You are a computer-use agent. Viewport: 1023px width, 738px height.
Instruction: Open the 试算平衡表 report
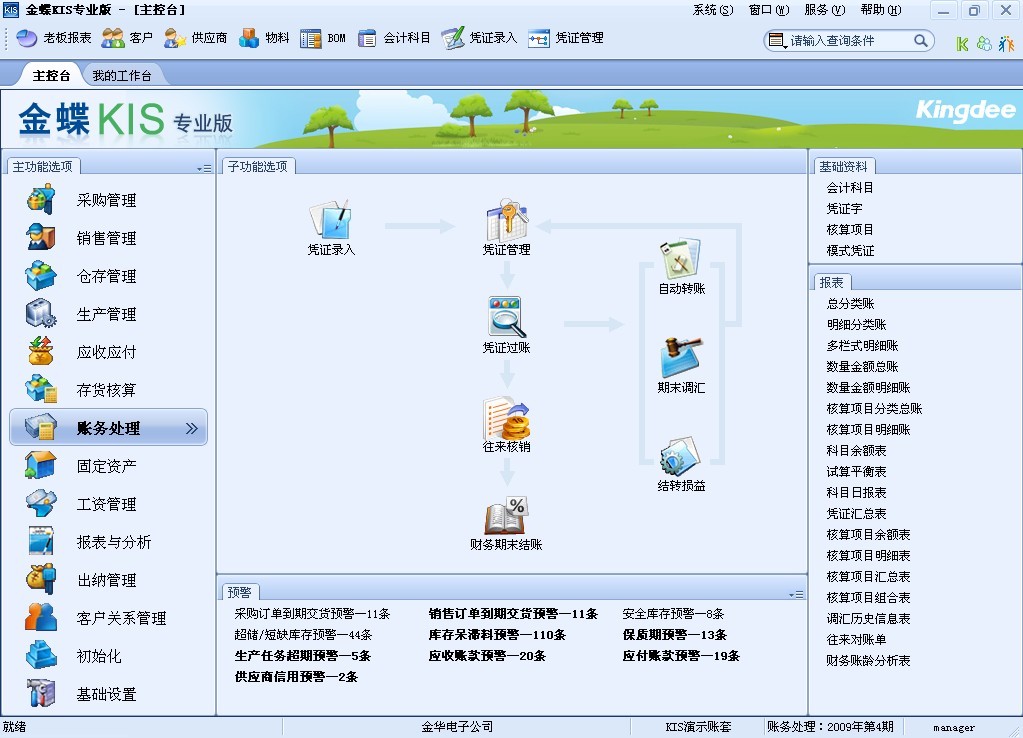pos(856,471)
